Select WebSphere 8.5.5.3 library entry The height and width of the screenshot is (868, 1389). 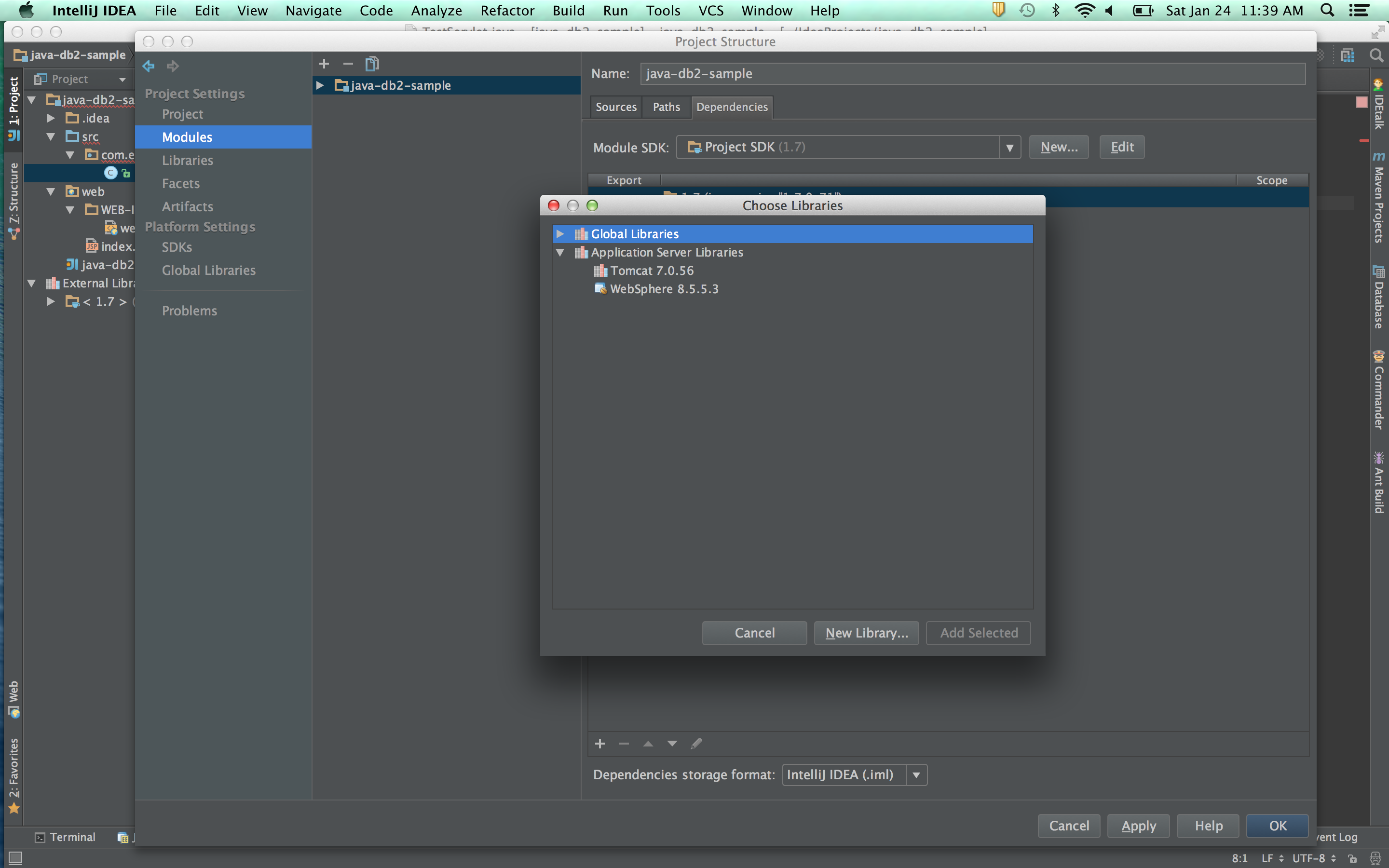tap(663, 288)
